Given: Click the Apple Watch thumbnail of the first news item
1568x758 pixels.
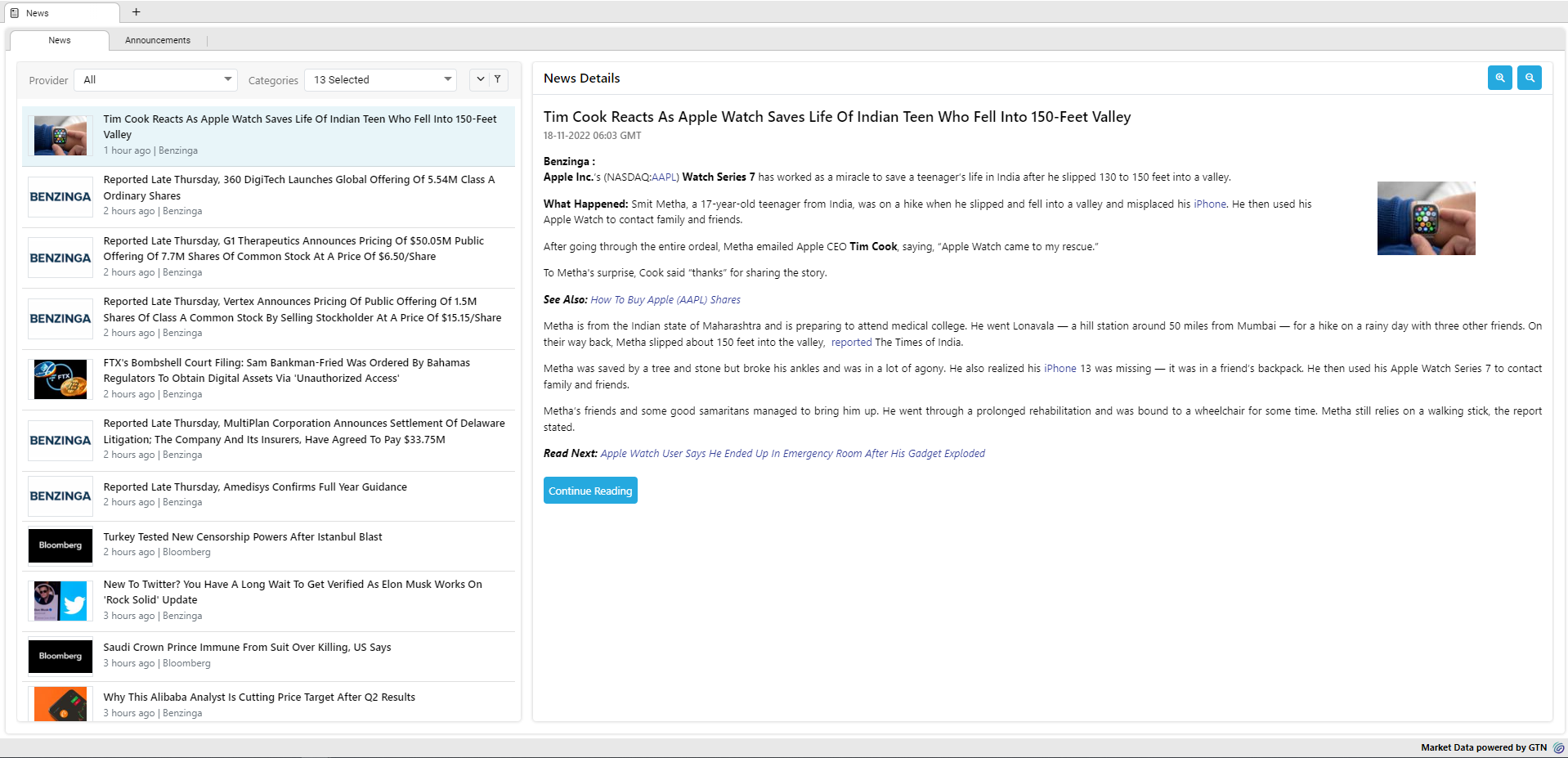Looking at the screenshot, I should point(60,136).
